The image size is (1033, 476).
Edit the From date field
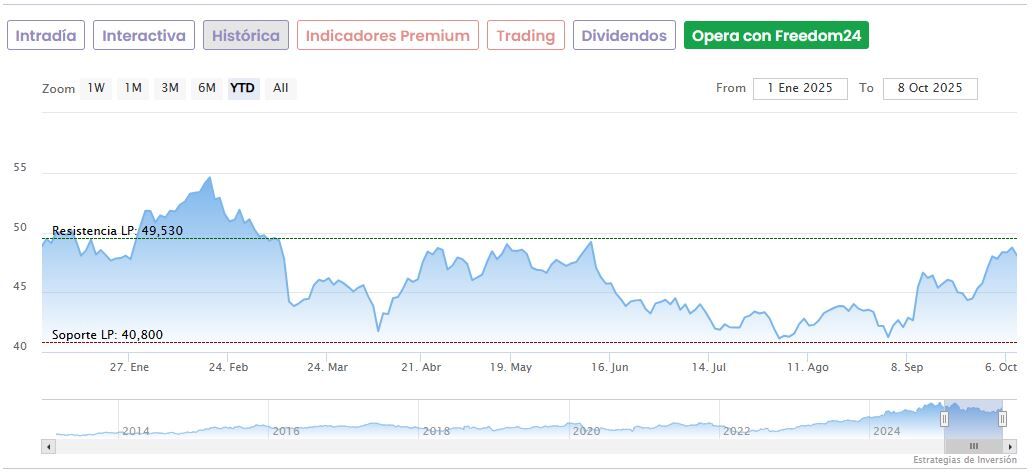[800, 88]
